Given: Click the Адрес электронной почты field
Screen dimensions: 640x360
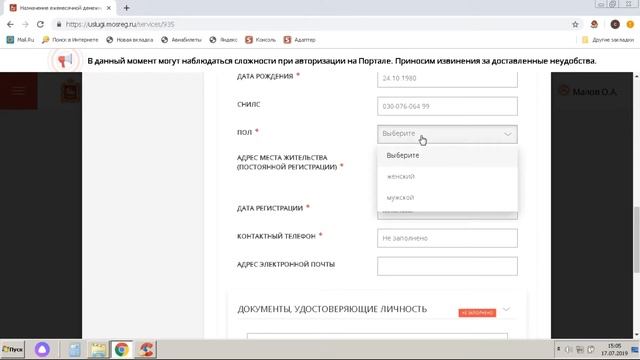Looking at the screenshot, I should pos(447,266).
